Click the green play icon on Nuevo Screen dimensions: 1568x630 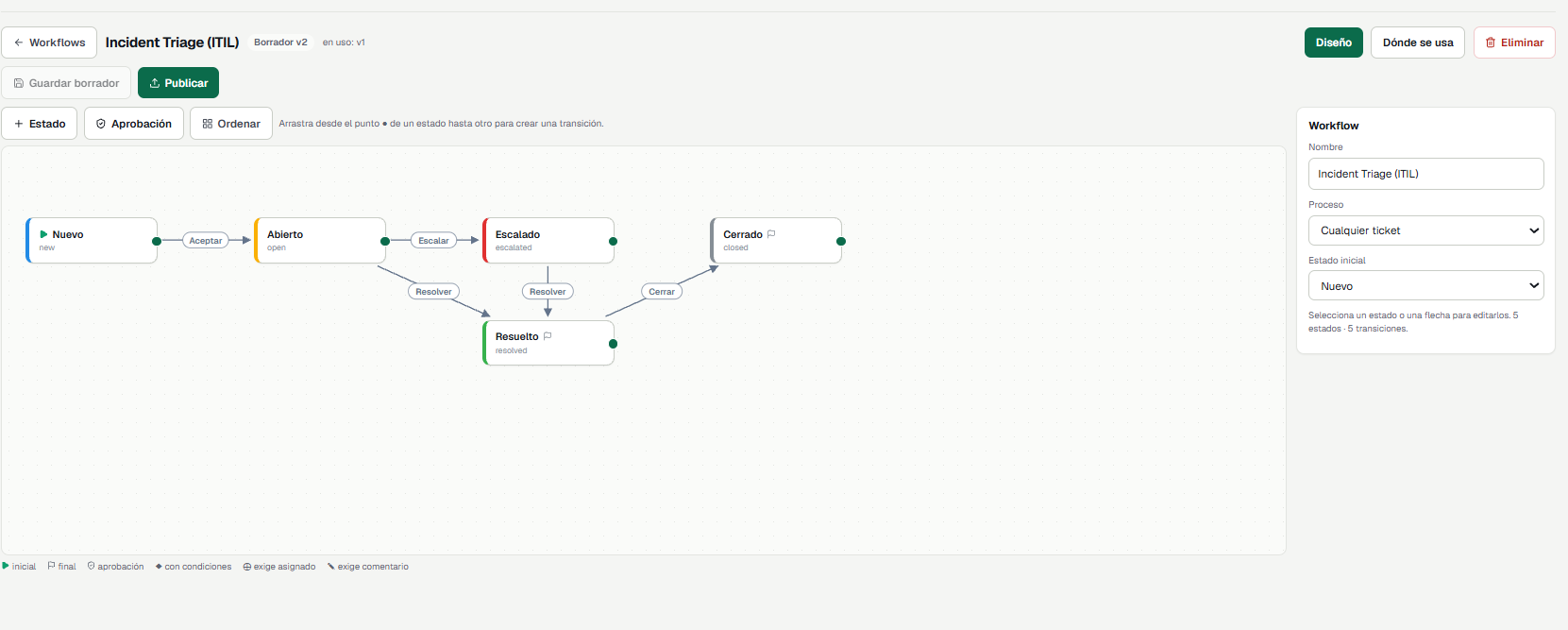pyautogui.click(x=43, y=234)
